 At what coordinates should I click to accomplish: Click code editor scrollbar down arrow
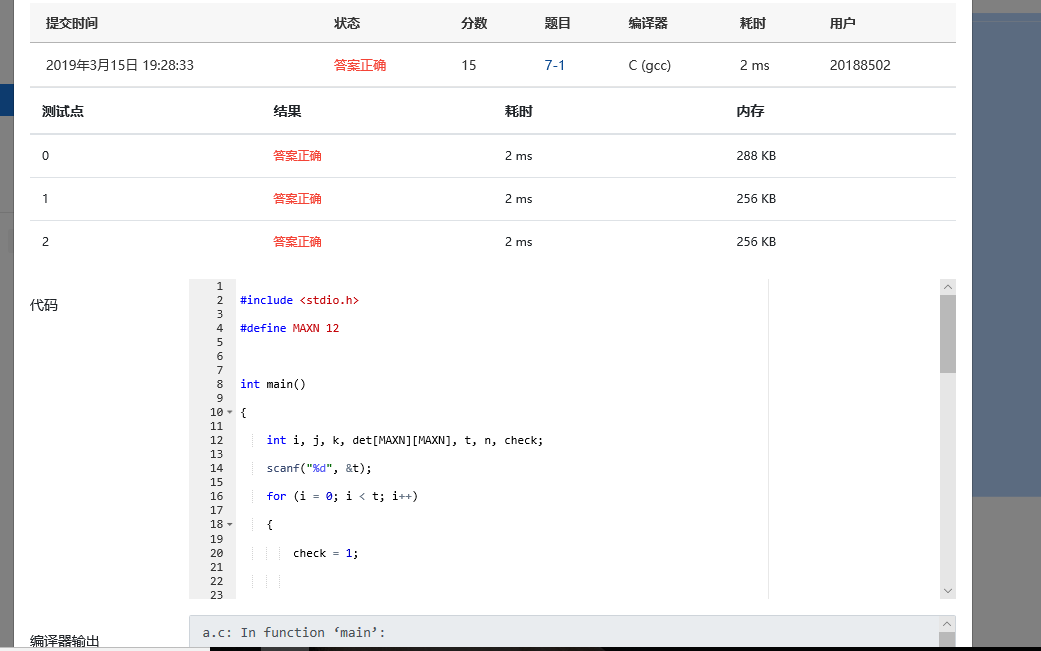(947, 591)
